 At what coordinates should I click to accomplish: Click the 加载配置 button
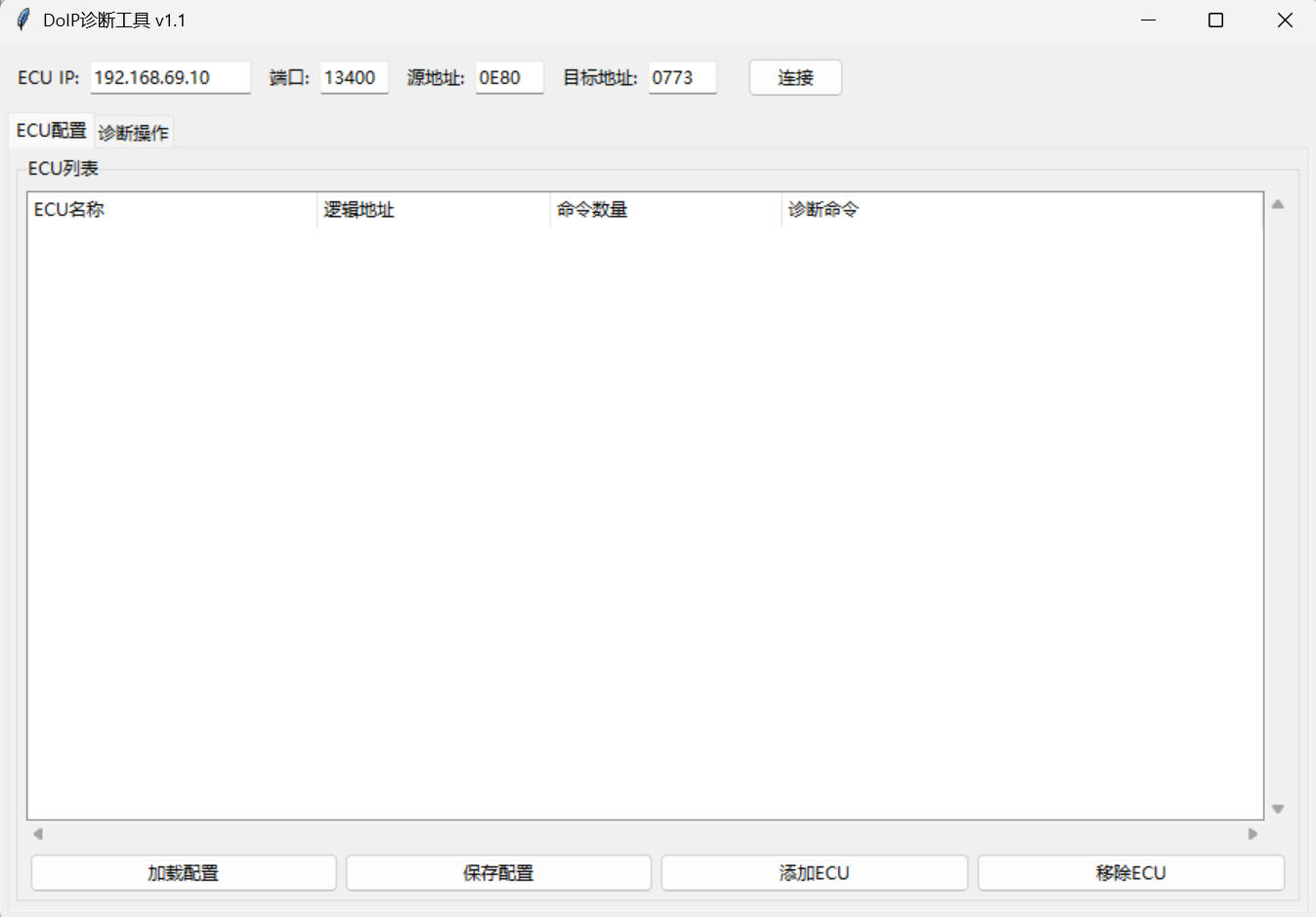(x=183, y=872)
